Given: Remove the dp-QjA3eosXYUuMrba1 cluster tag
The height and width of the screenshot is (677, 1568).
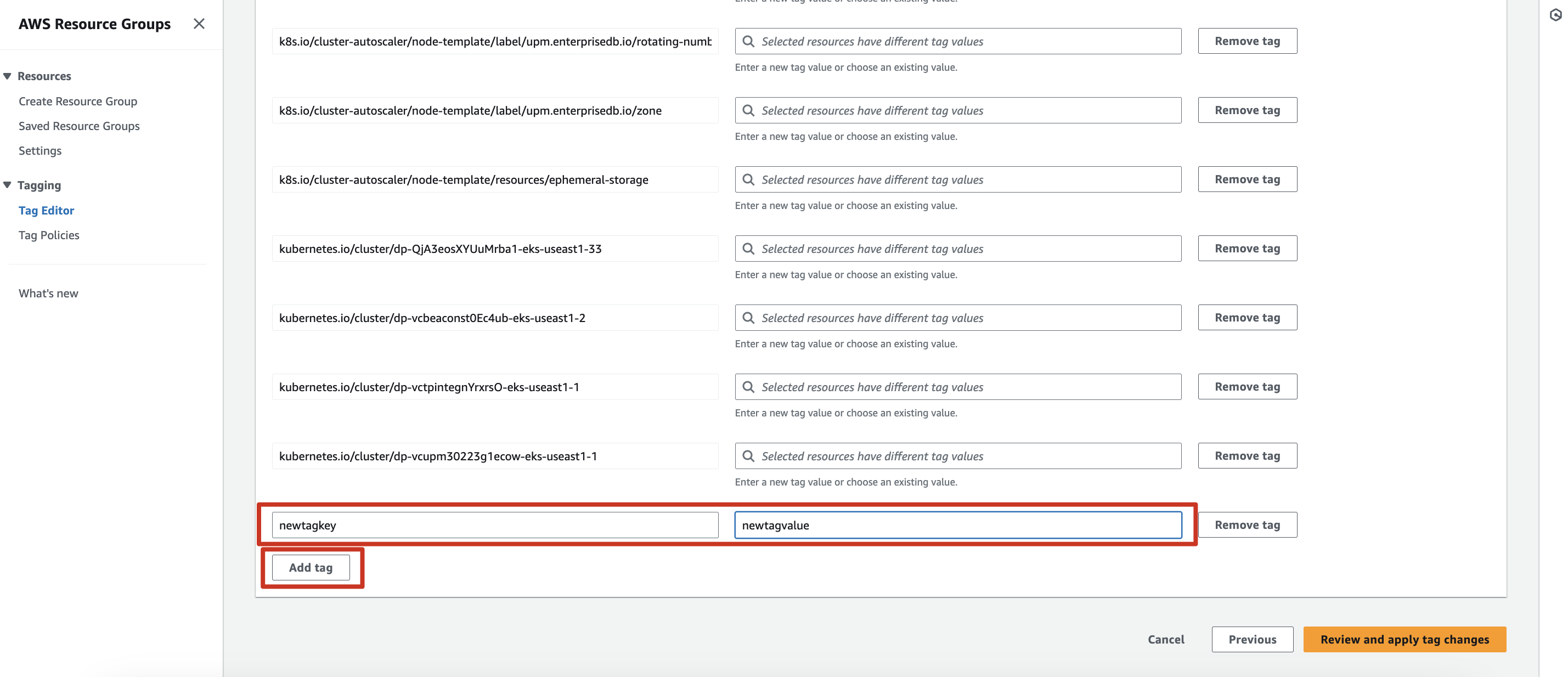Looking at the screenshot, I should [x=1247, y=249].
